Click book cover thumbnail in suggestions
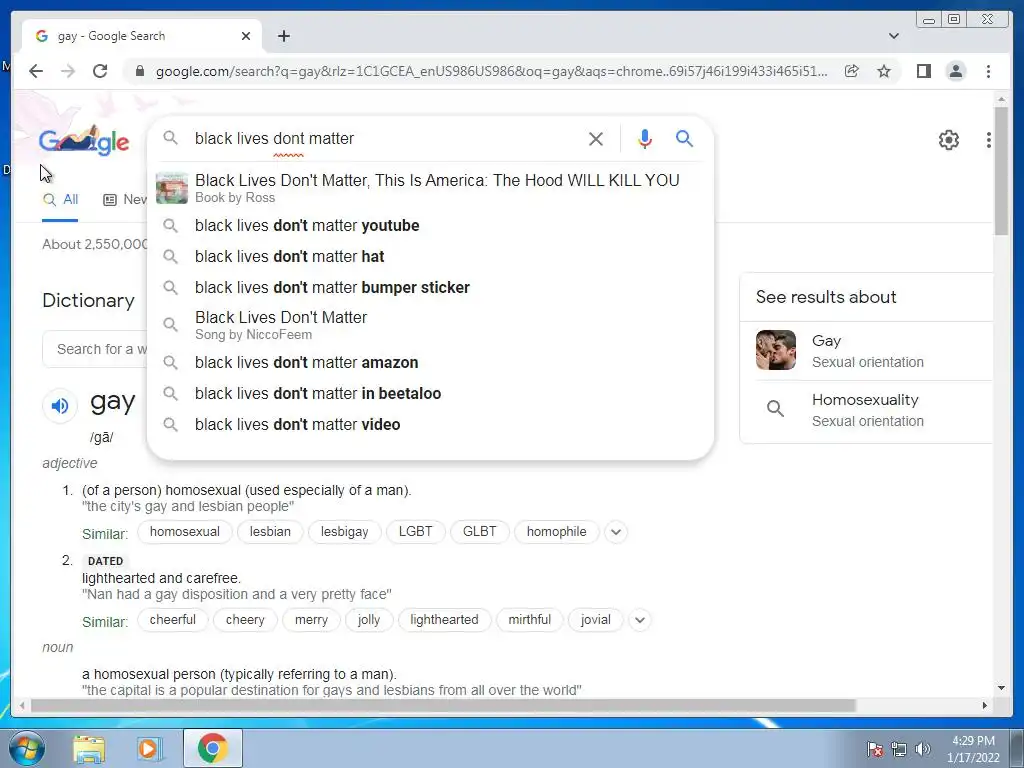Viewport: 1024px width, 768px height. point(172,188)
